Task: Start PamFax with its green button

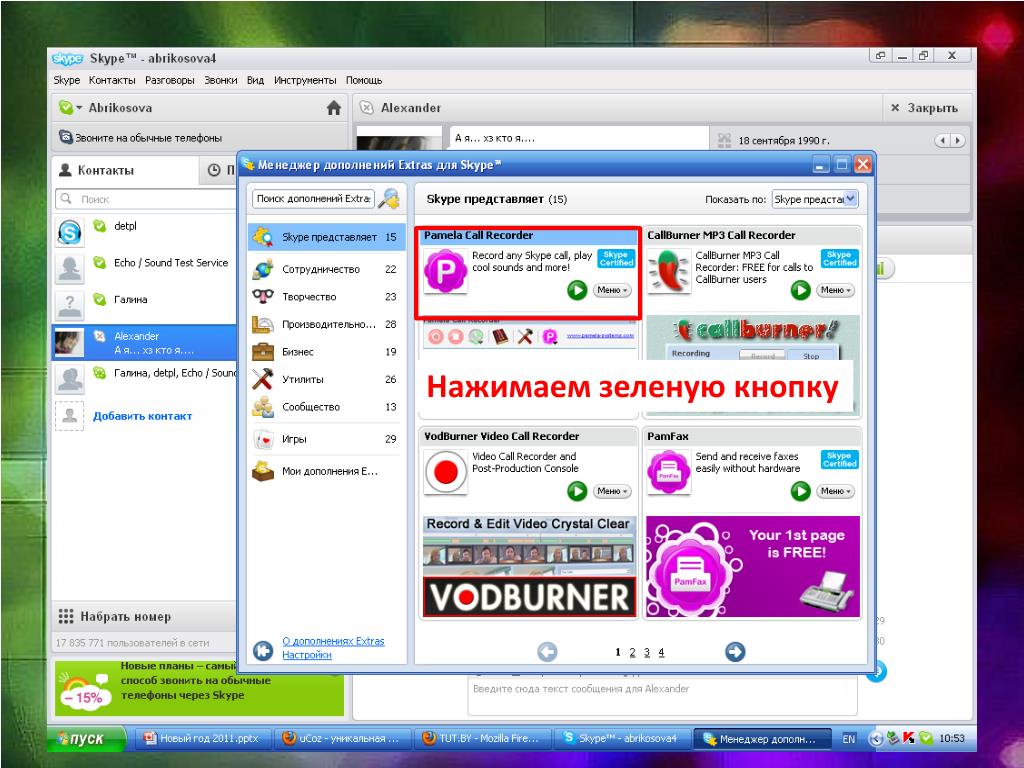Action: tap(801, 491)
